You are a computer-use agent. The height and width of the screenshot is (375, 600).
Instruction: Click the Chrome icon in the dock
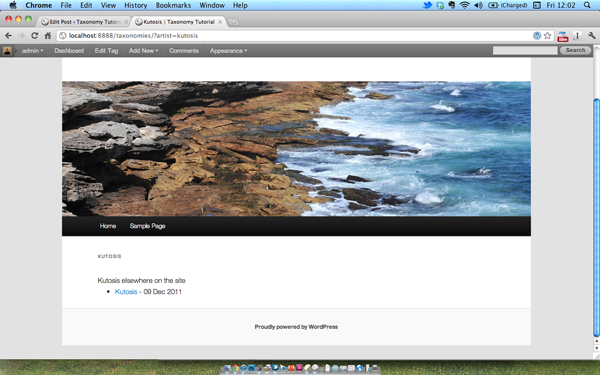[x=235, y=368]
